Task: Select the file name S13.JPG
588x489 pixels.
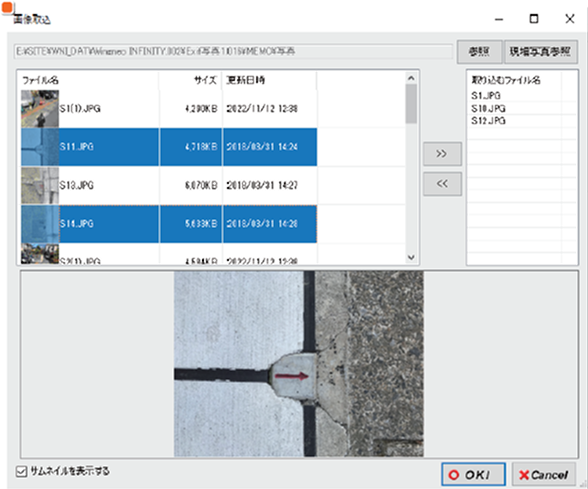Action: click(x=76, y=185)
